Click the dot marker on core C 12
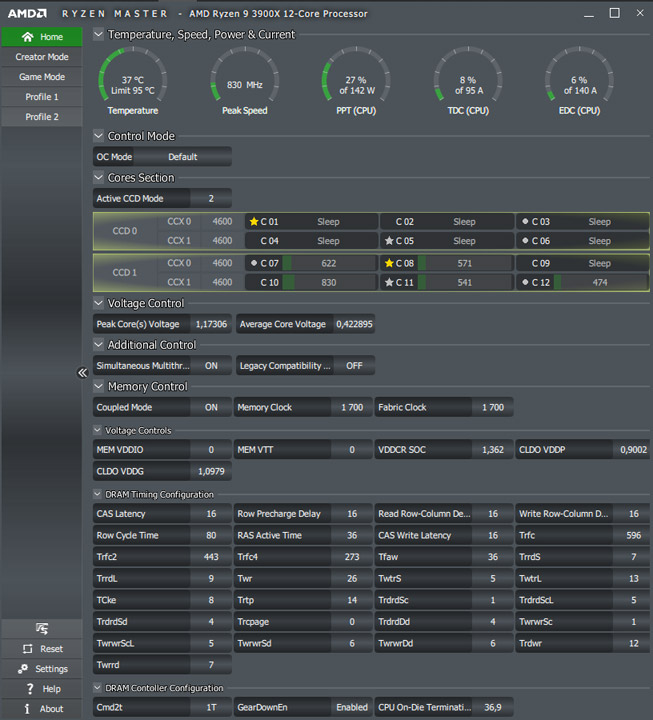653x720 pixels. [525, 282]
